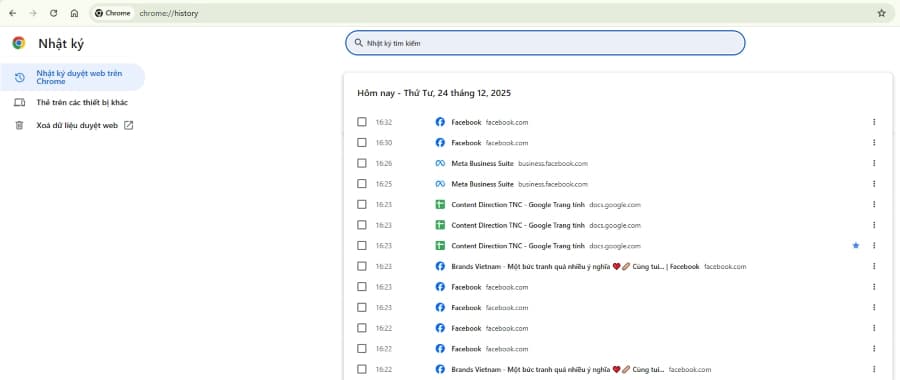Click the Chrome logo beside Nhật ký
The height and width of the screenshot is (380, 900).
coord(19,43)
